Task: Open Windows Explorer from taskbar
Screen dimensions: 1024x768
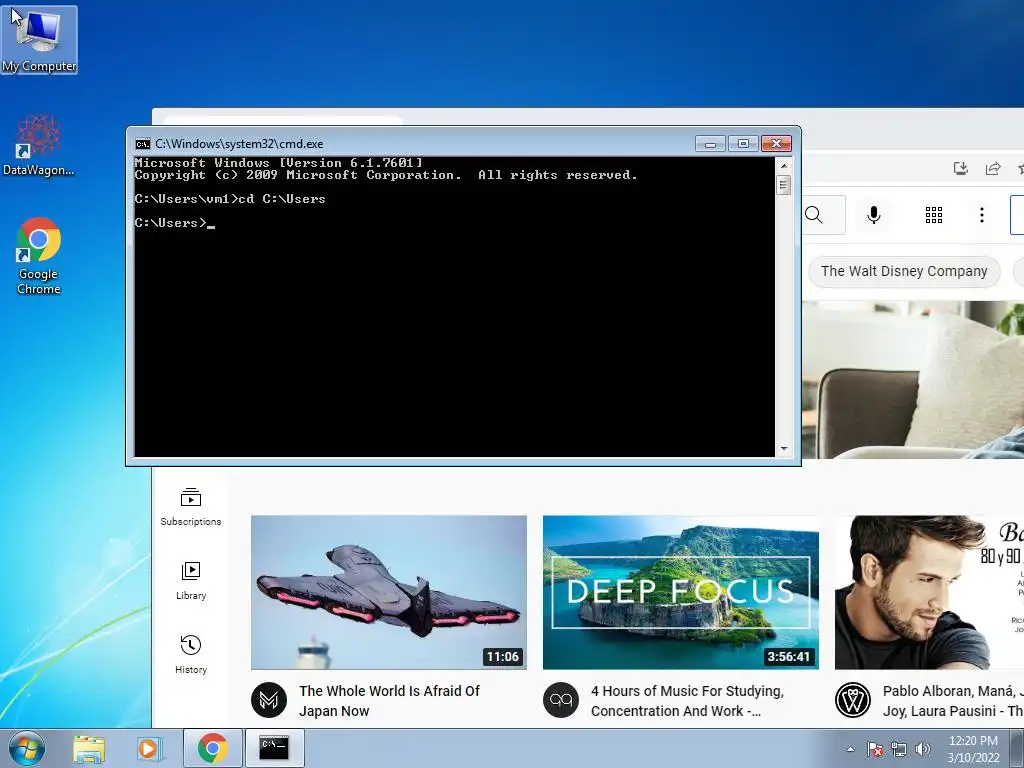Action: pos(89,748)
